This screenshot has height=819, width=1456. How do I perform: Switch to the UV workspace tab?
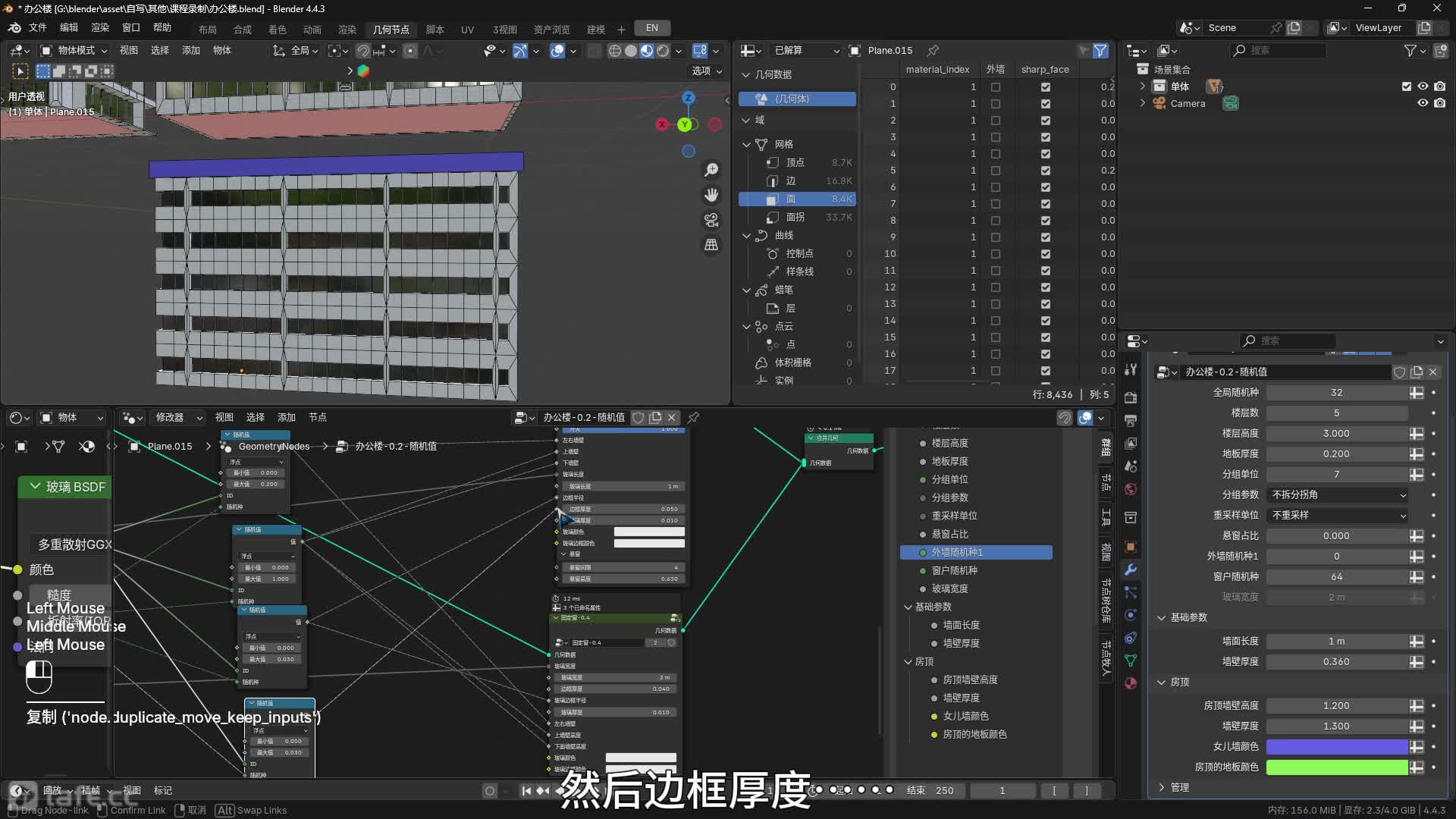point(467,30)
